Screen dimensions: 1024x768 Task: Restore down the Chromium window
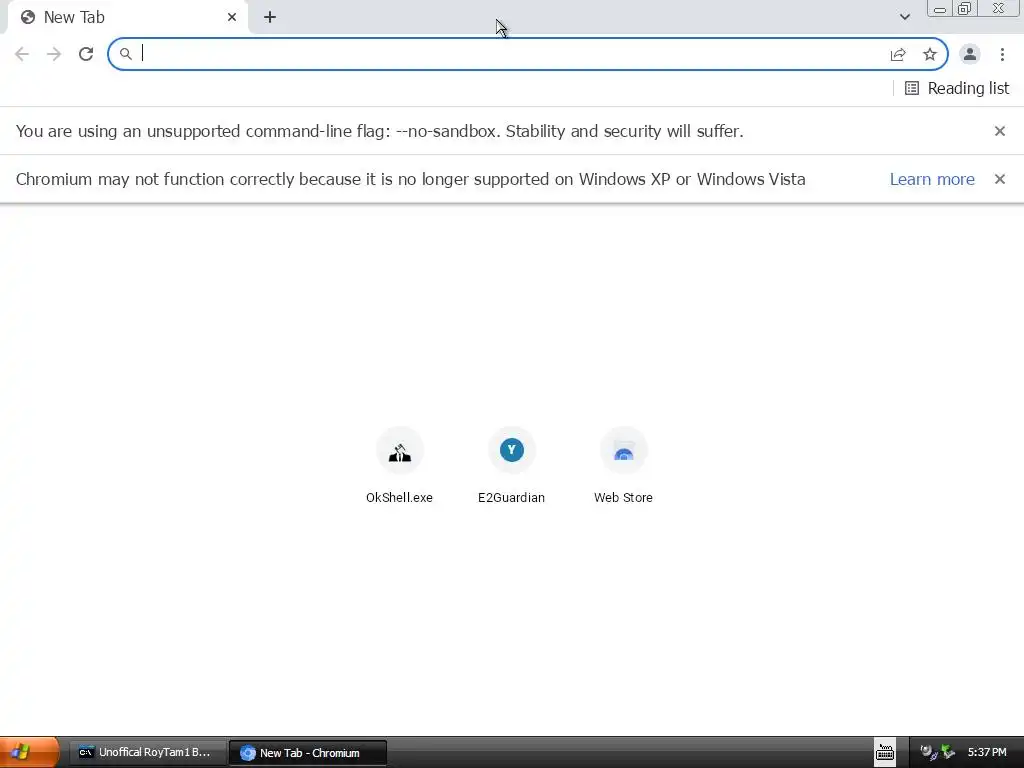pyautogui.click(x=965, y=8)
